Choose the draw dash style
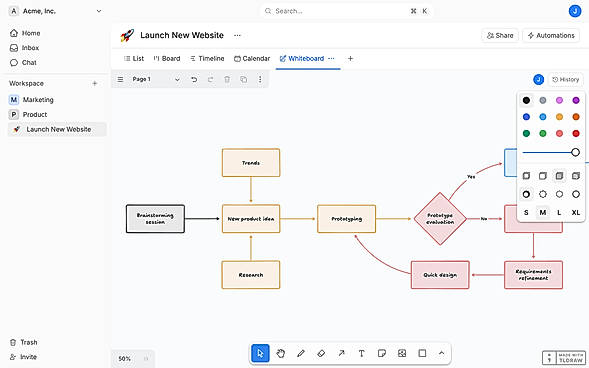The image size is (589, 368). pyautogui.click(x=526, y=194)
